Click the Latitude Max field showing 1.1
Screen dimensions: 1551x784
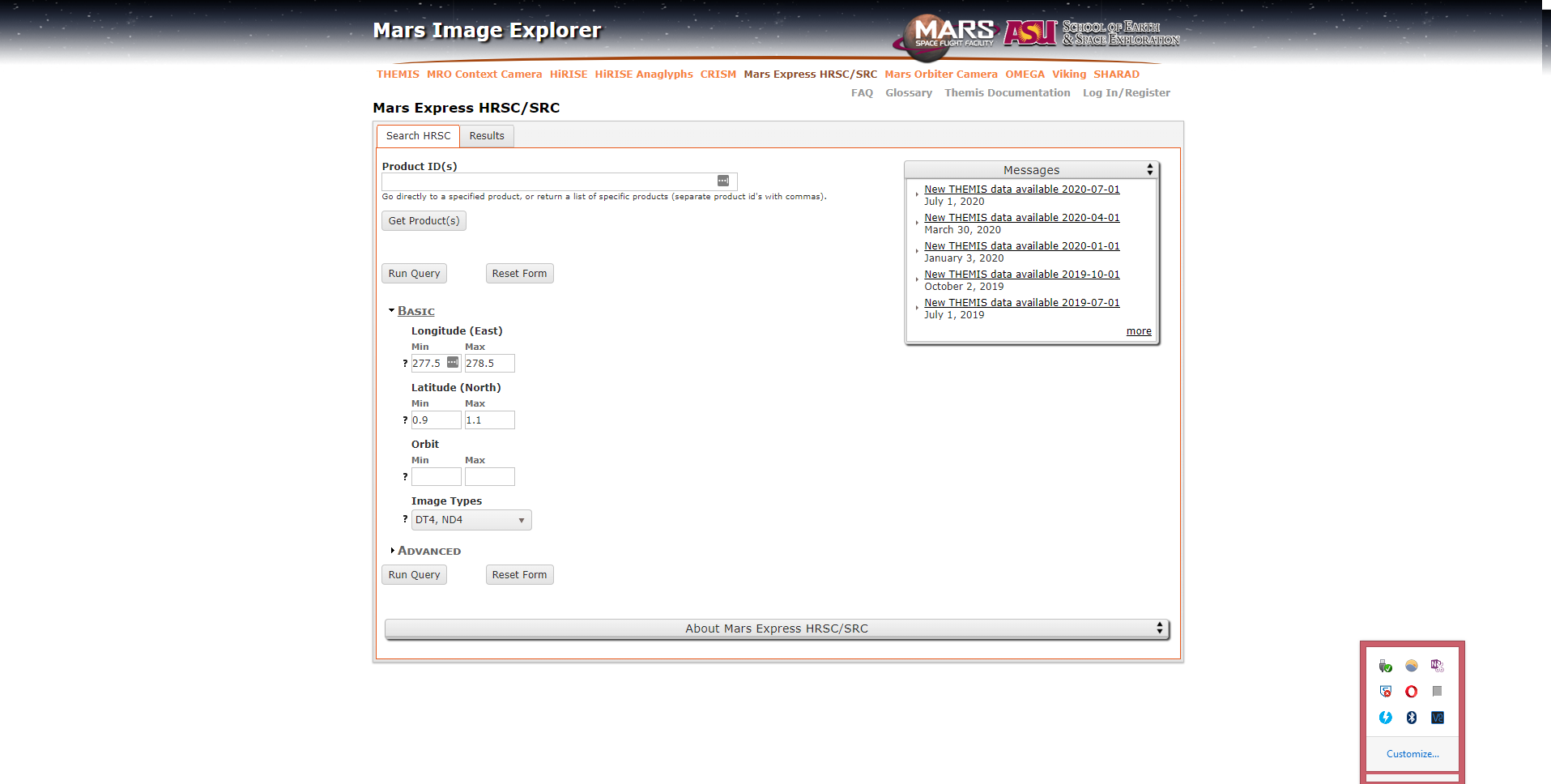point(489,420)
